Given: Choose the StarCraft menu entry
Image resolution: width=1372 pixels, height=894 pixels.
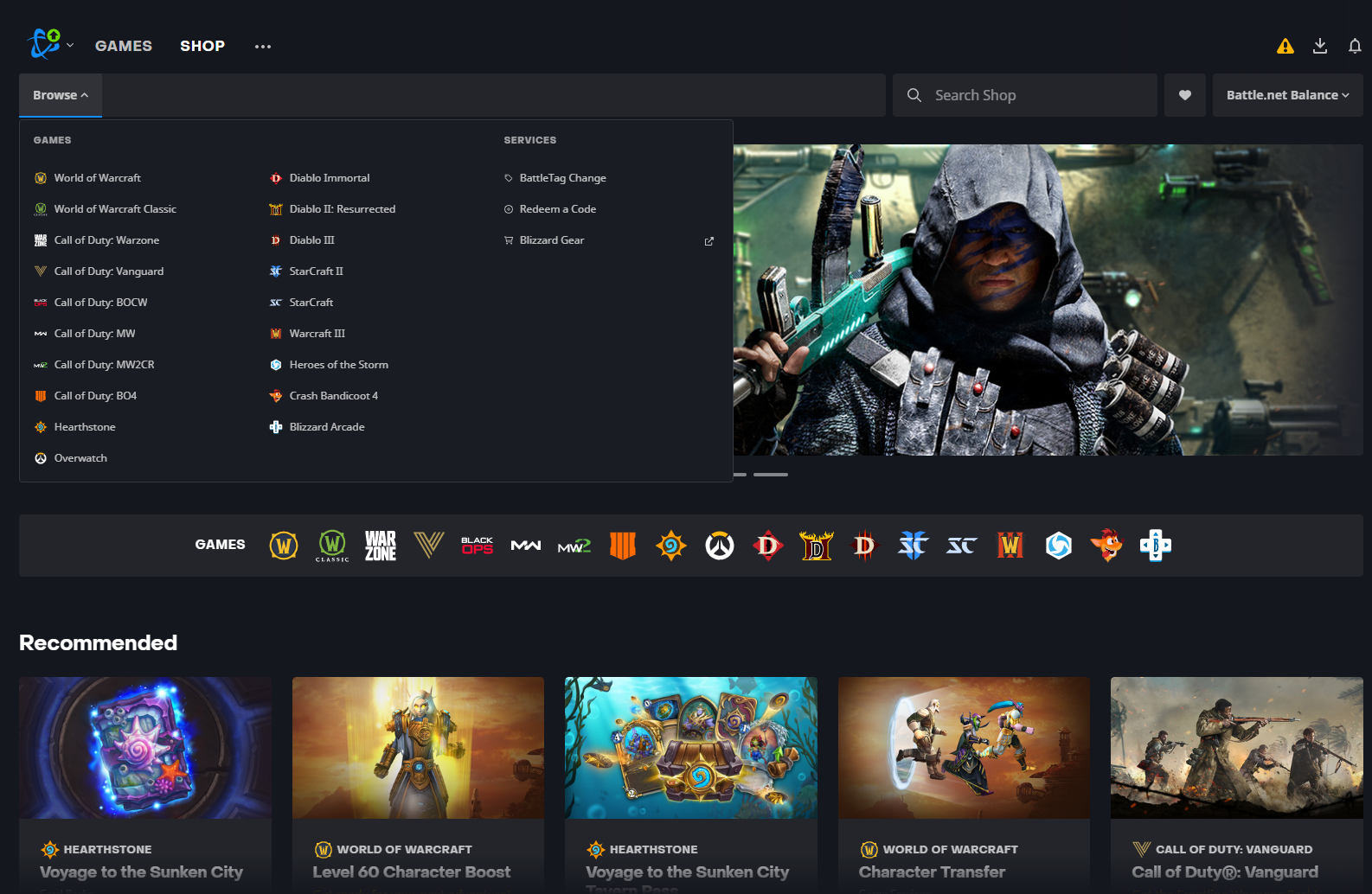Looking at the screenshot, I should click(x=301, y=303).
